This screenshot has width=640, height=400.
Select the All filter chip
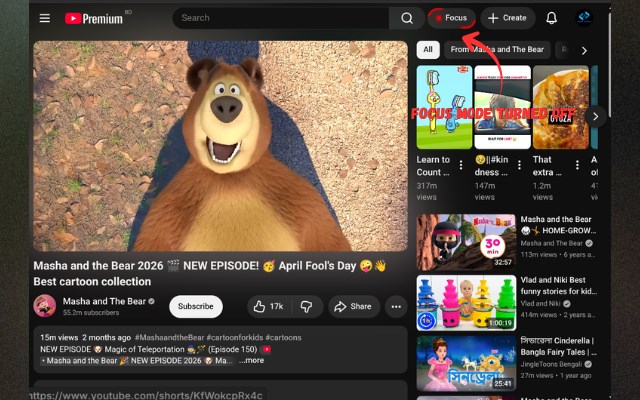428,50
